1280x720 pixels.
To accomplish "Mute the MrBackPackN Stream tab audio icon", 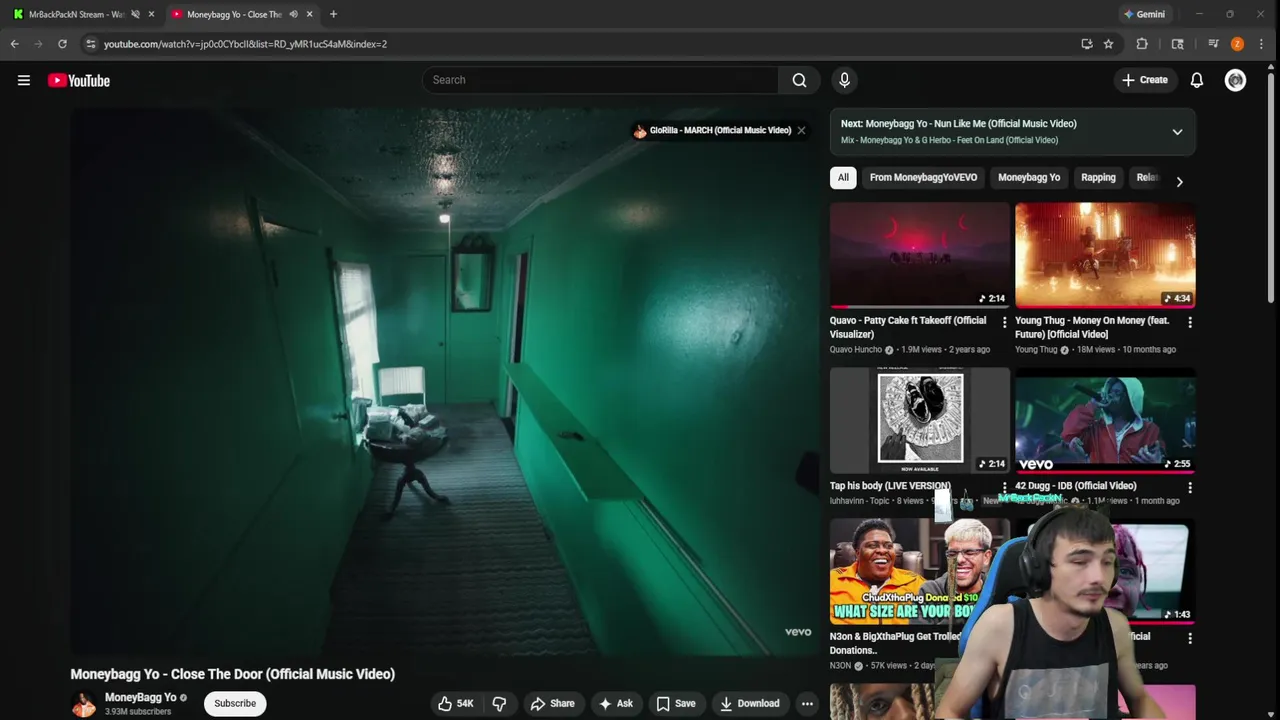I will click(135, 14).
